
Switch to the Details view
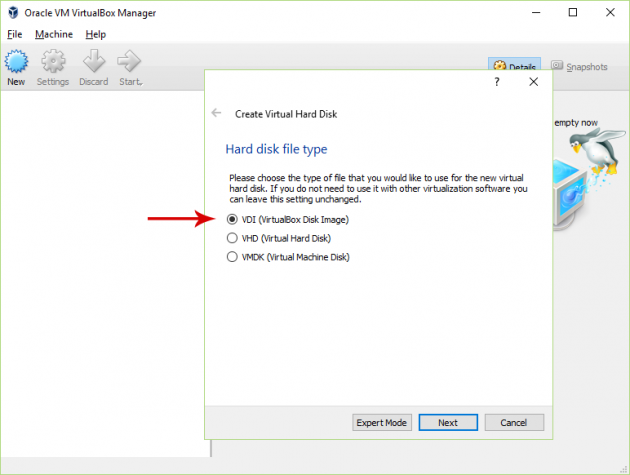click(514, 67)
